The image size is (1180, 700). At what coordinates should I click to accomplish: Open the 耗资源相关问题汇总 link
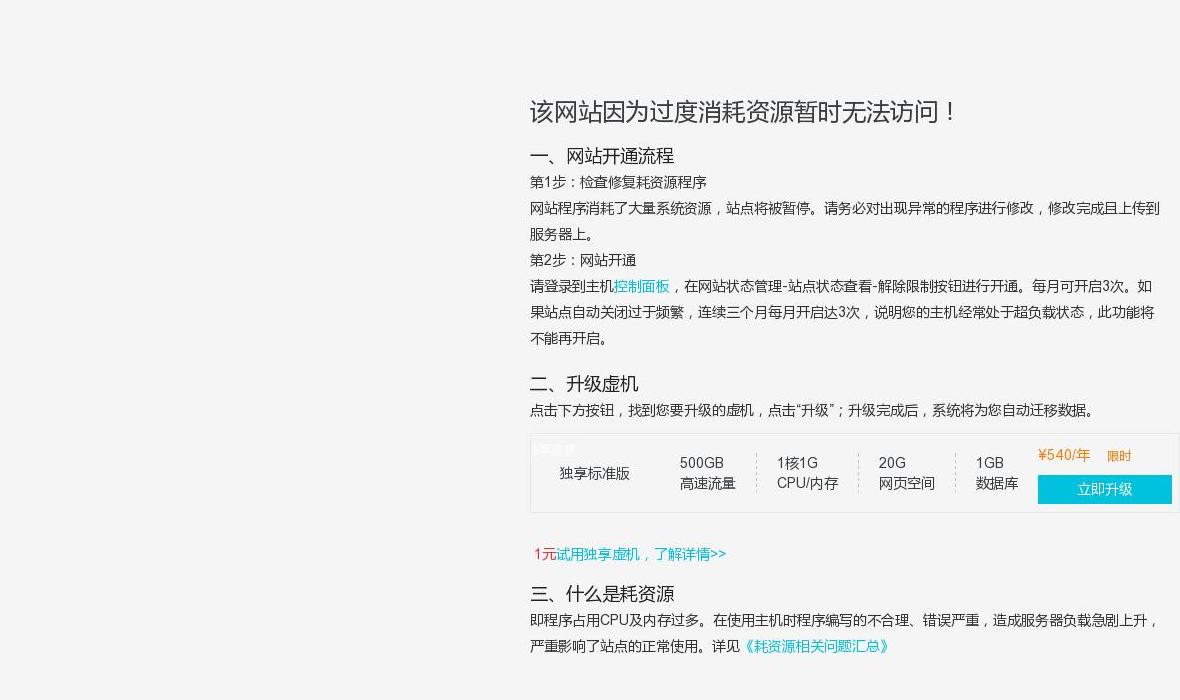pos(817,646)
